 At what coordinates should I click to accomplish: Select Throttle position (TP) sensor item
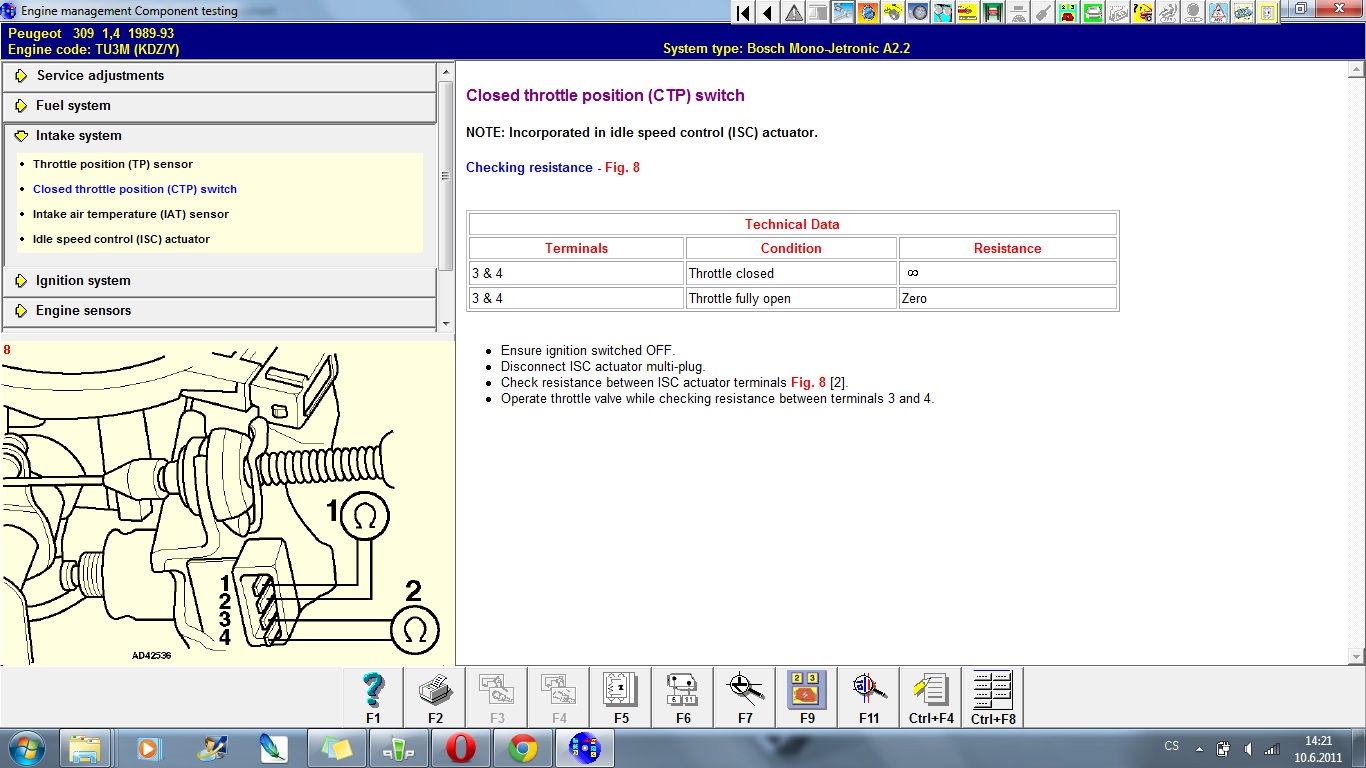tap(113, 164)
